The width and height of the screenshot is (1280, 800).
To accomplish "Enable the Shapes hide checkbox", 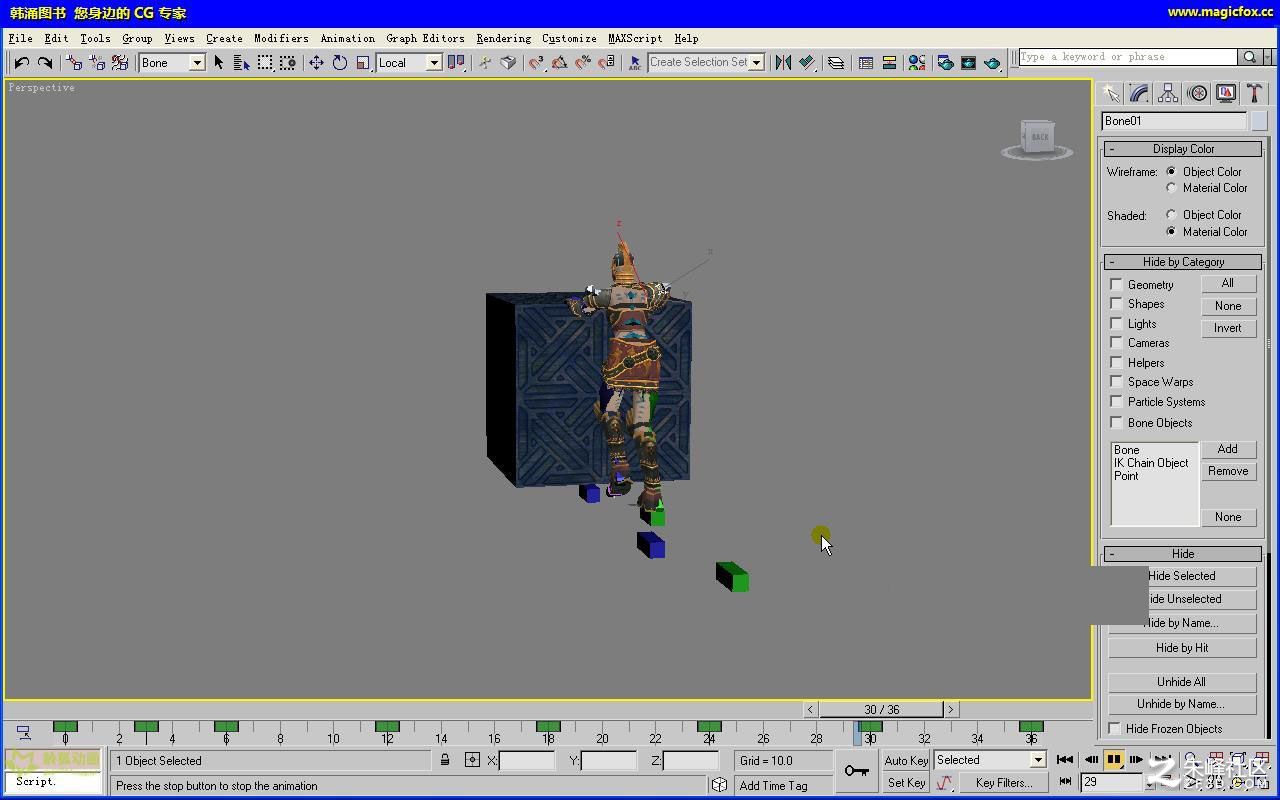I will click(x=1116, y=304).
